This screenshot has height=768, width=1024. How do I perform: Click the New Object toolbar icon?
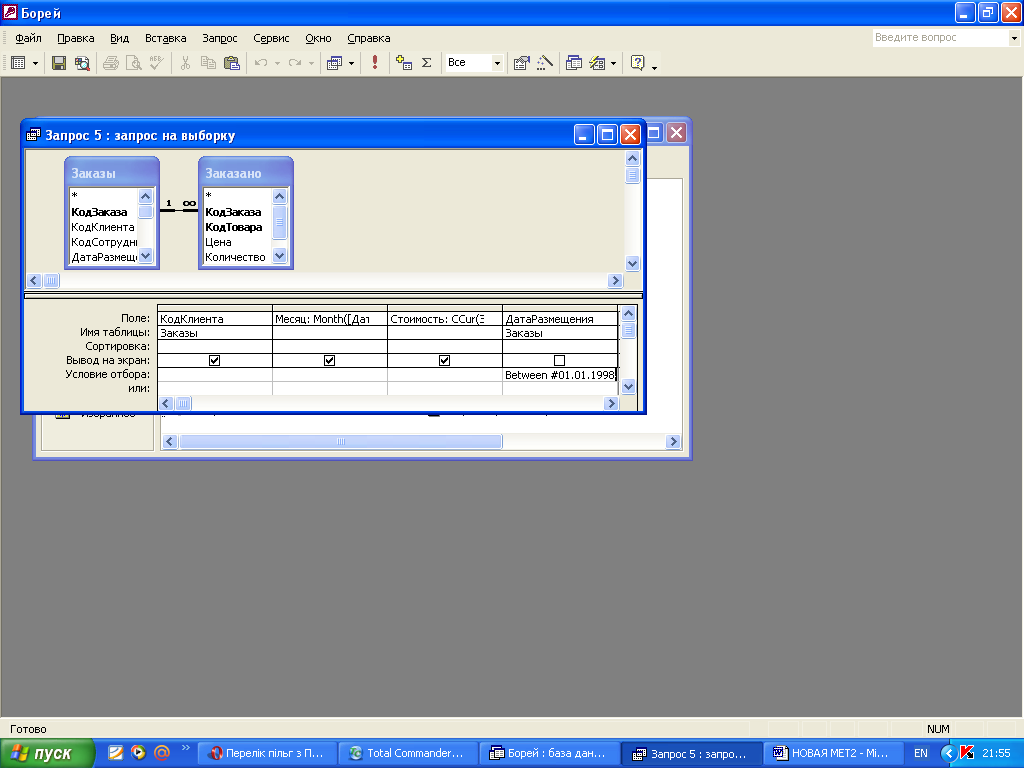[x=597, y=63]
